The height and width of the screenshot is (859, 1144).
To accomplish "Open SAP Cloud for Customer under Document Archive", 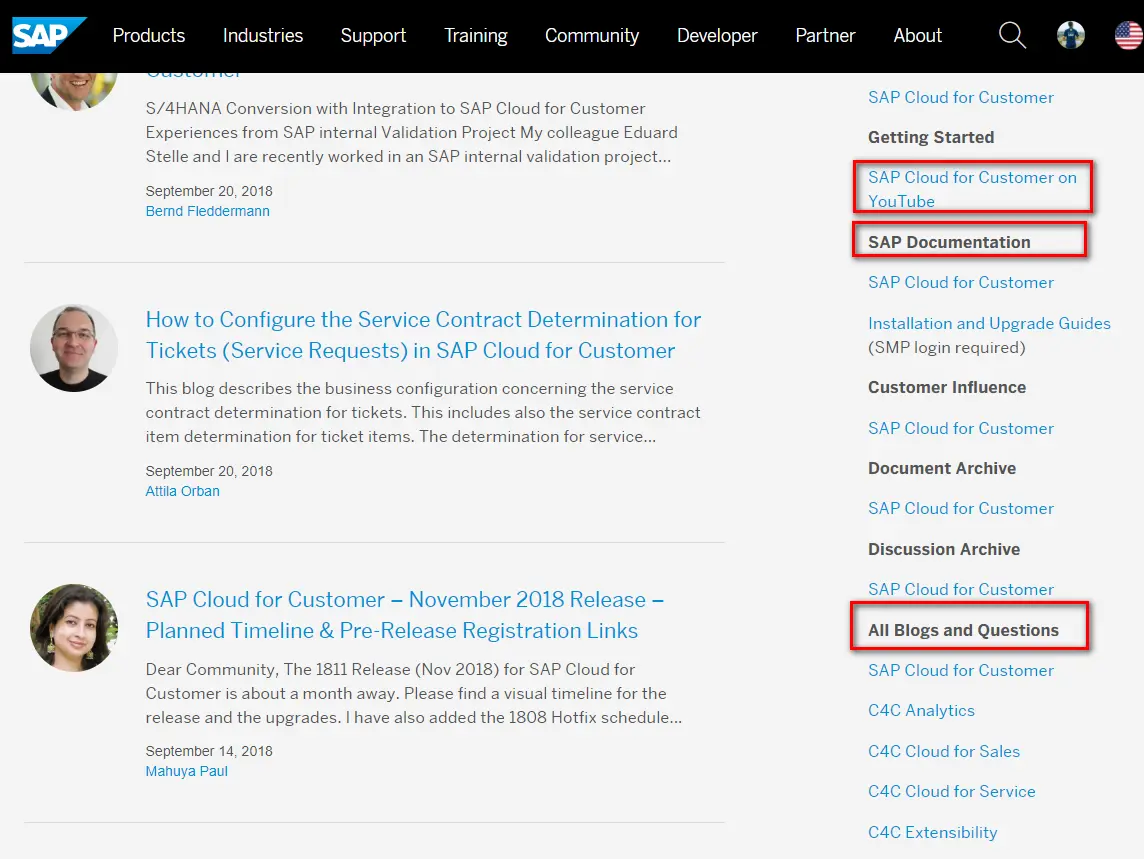I will (961, 509).
